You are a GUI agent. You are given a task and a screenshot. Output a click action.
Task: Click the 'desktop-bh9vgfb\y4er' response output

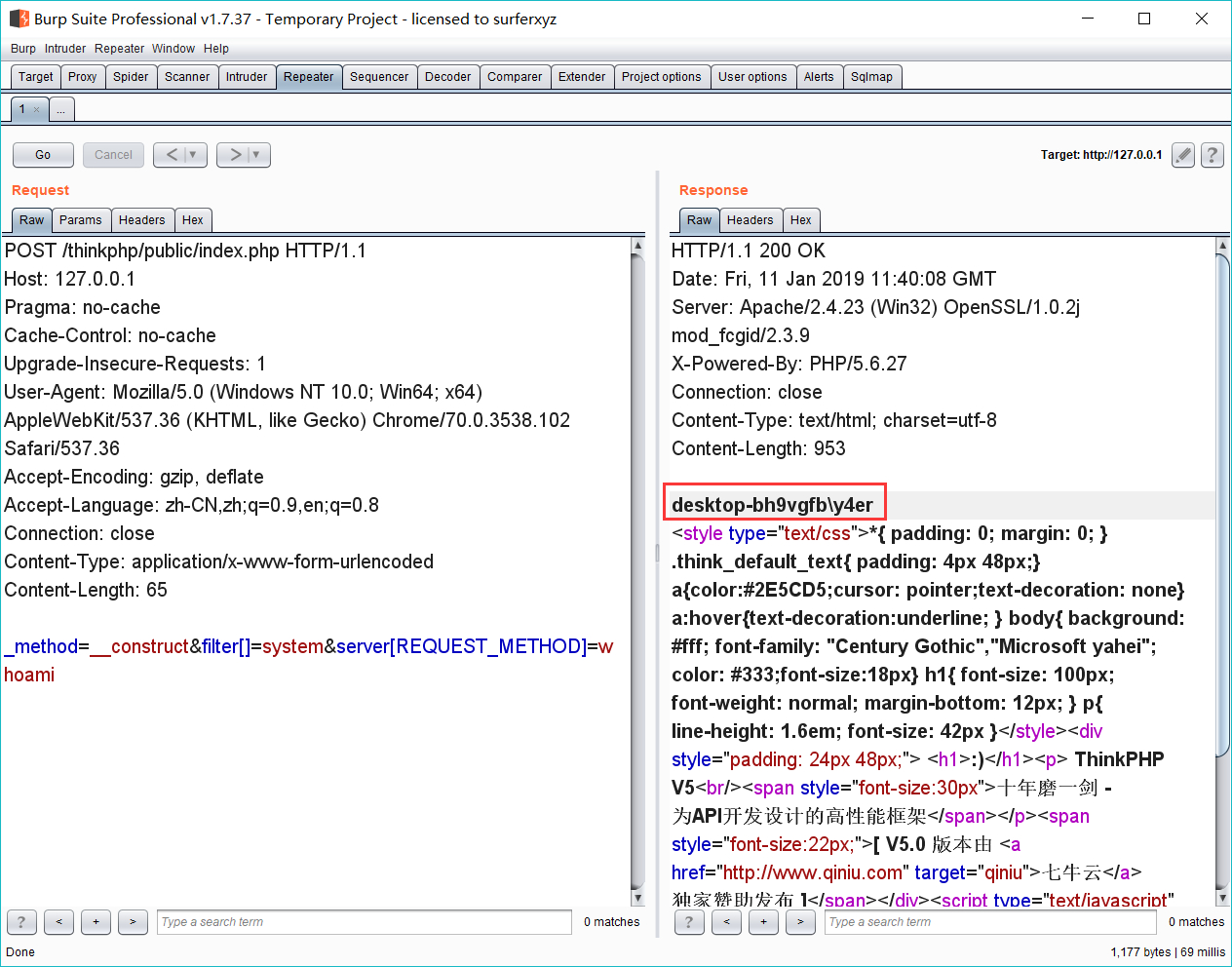coord(773,505)
